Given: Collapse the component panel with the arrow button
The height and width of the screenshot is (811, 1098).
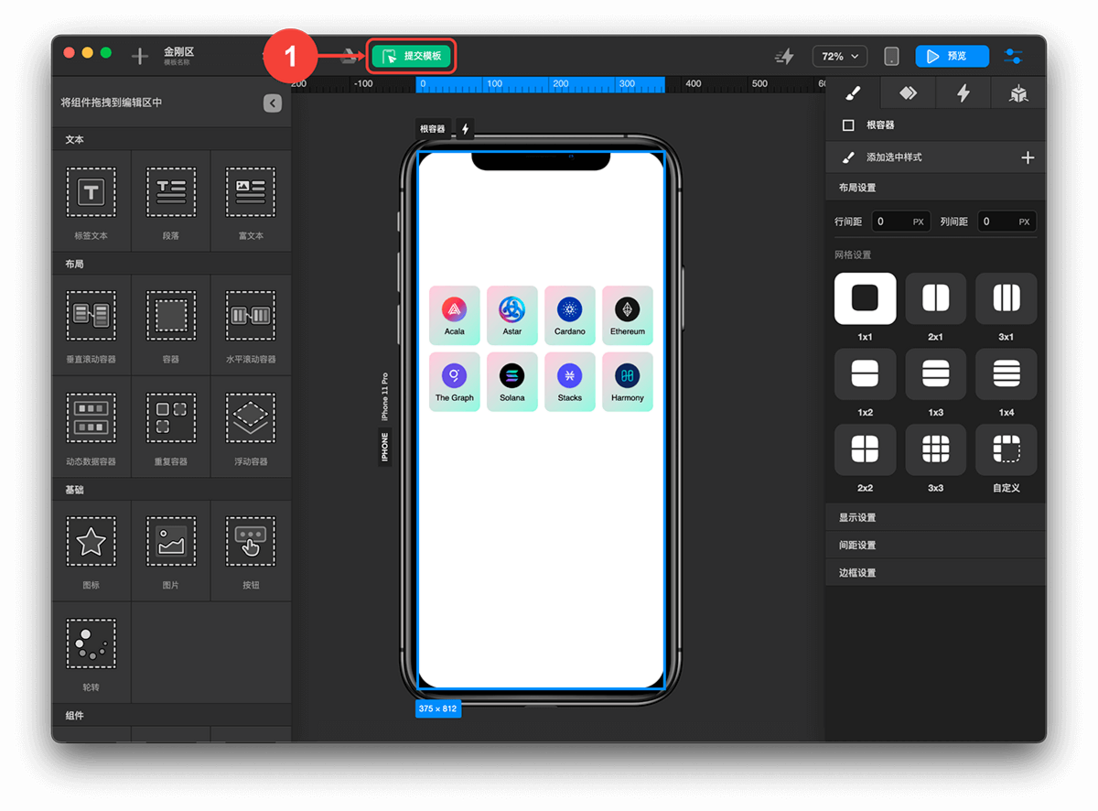Looking at the screenshot, I should [x=272, y=103].
